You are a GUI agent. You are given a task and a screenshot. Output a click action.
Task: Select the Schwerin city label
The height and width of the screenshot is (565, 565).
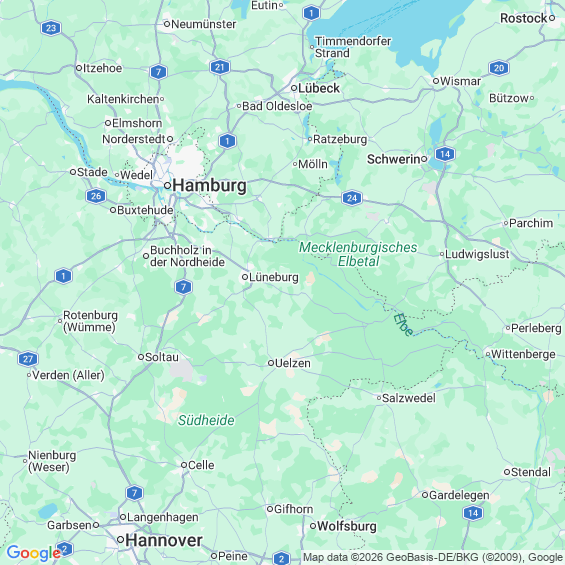[x=393, y=159]
